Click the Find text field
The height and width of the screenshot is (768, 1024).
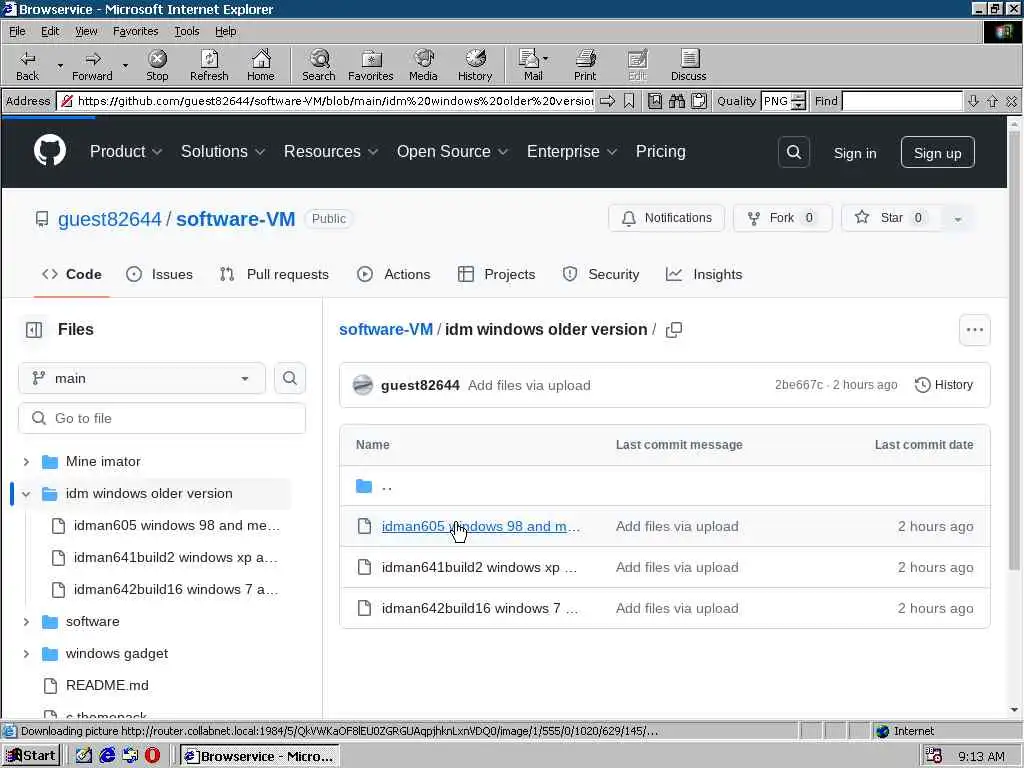902,101
